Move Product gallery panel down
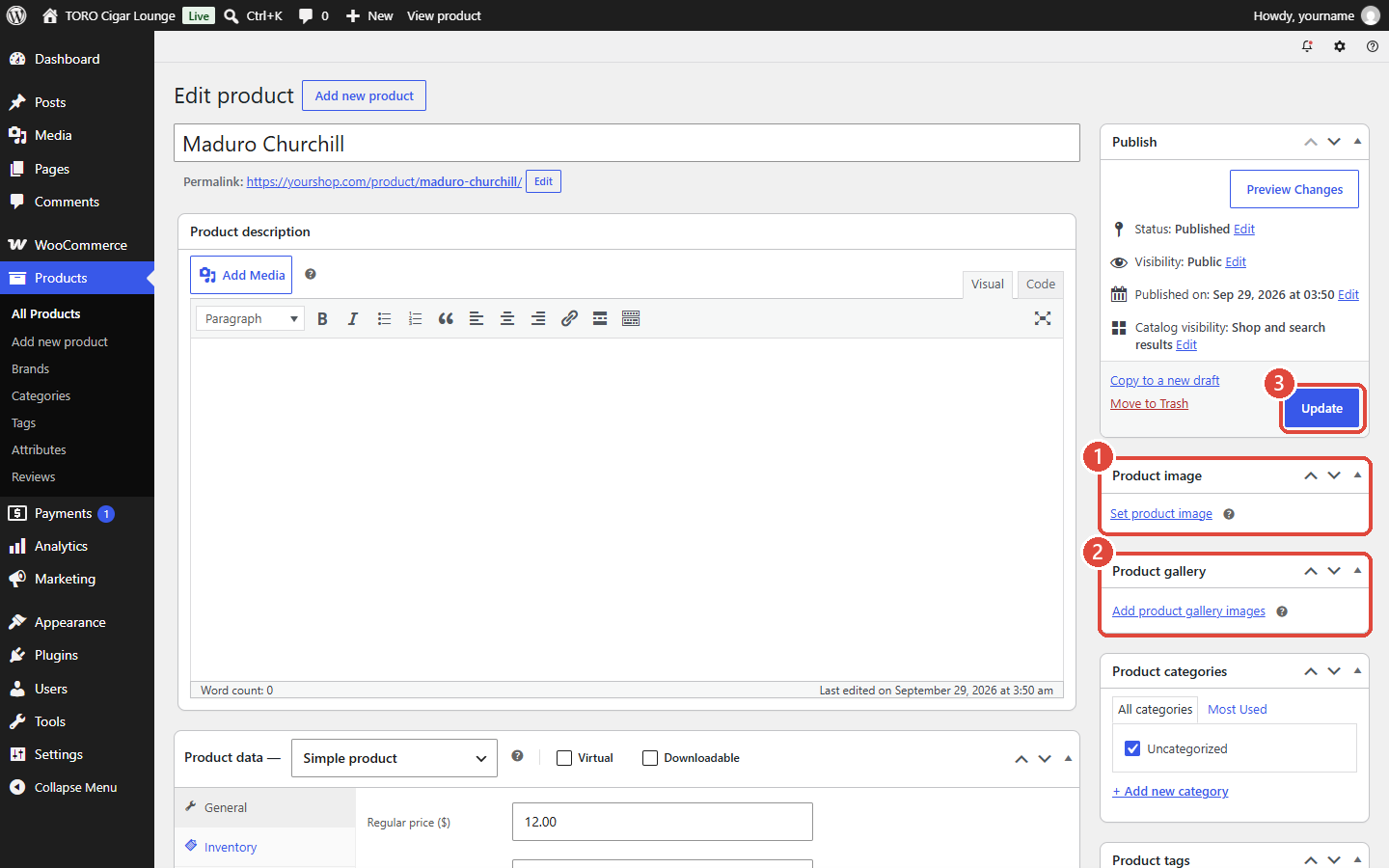Viewport: 1389px width, 868px height. (x=1334, y=571)
